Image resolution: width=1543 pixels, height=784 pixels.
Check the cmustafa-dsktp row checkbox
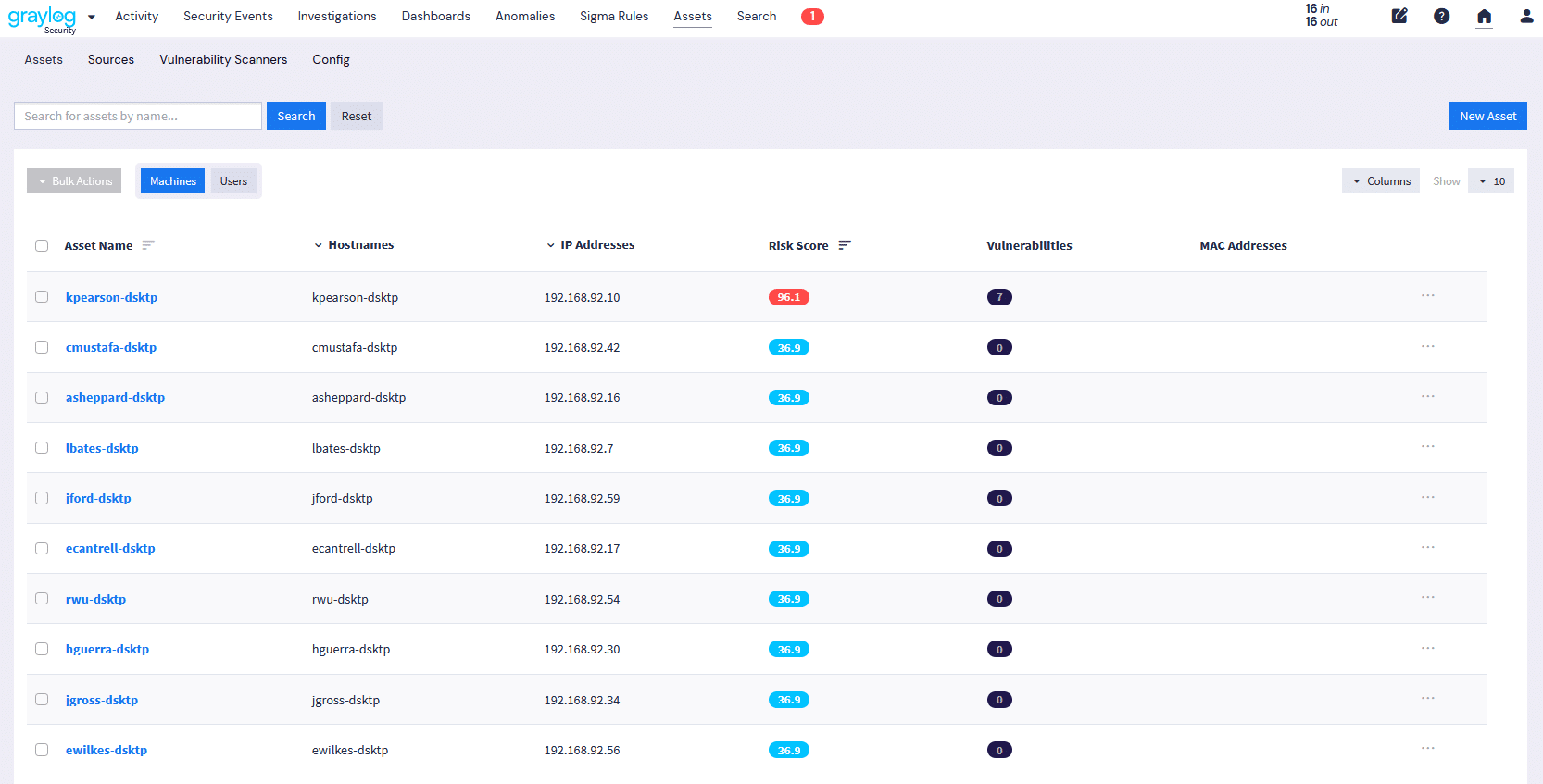[42, 347]
